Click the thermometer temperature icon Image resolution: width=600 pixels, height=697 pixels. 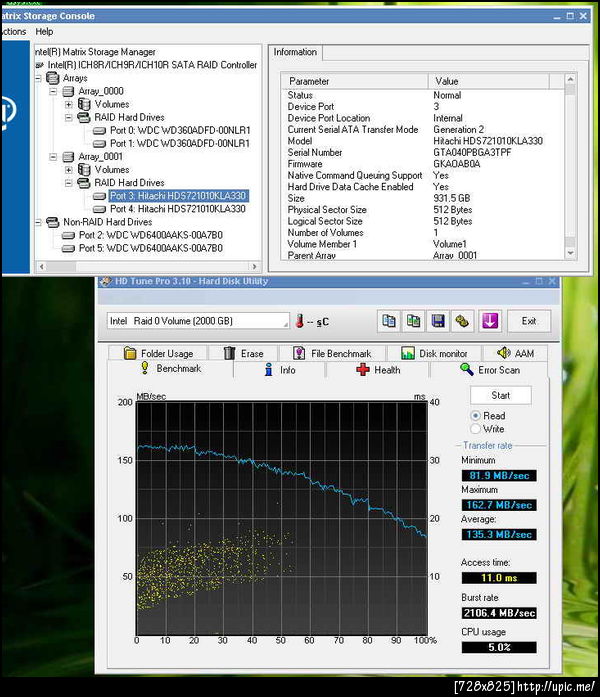point(300,321)
